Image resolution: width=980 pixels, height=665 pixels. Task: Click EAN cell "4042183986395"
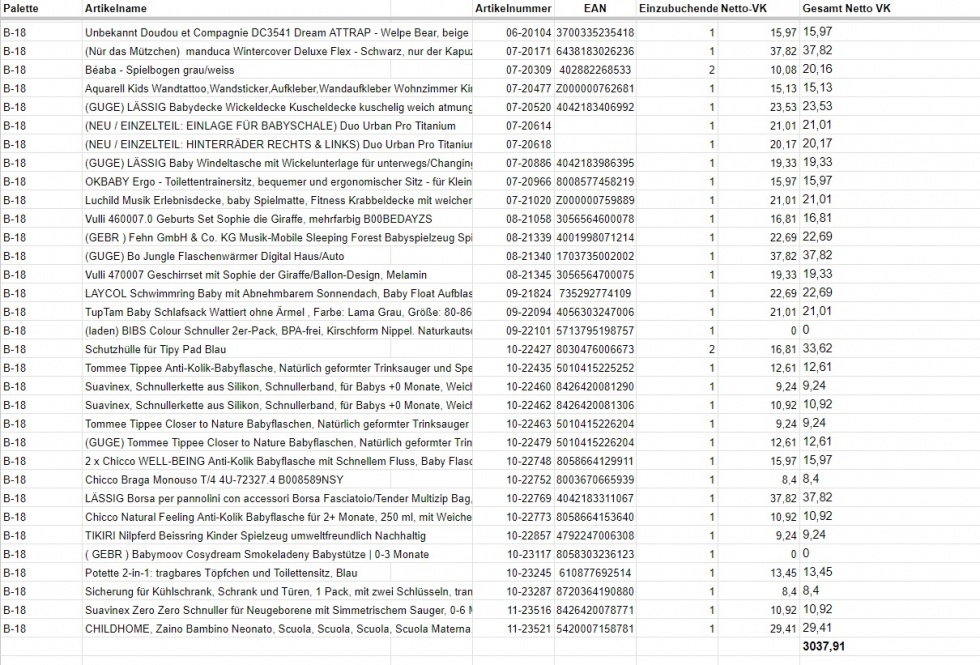point(595,163)
